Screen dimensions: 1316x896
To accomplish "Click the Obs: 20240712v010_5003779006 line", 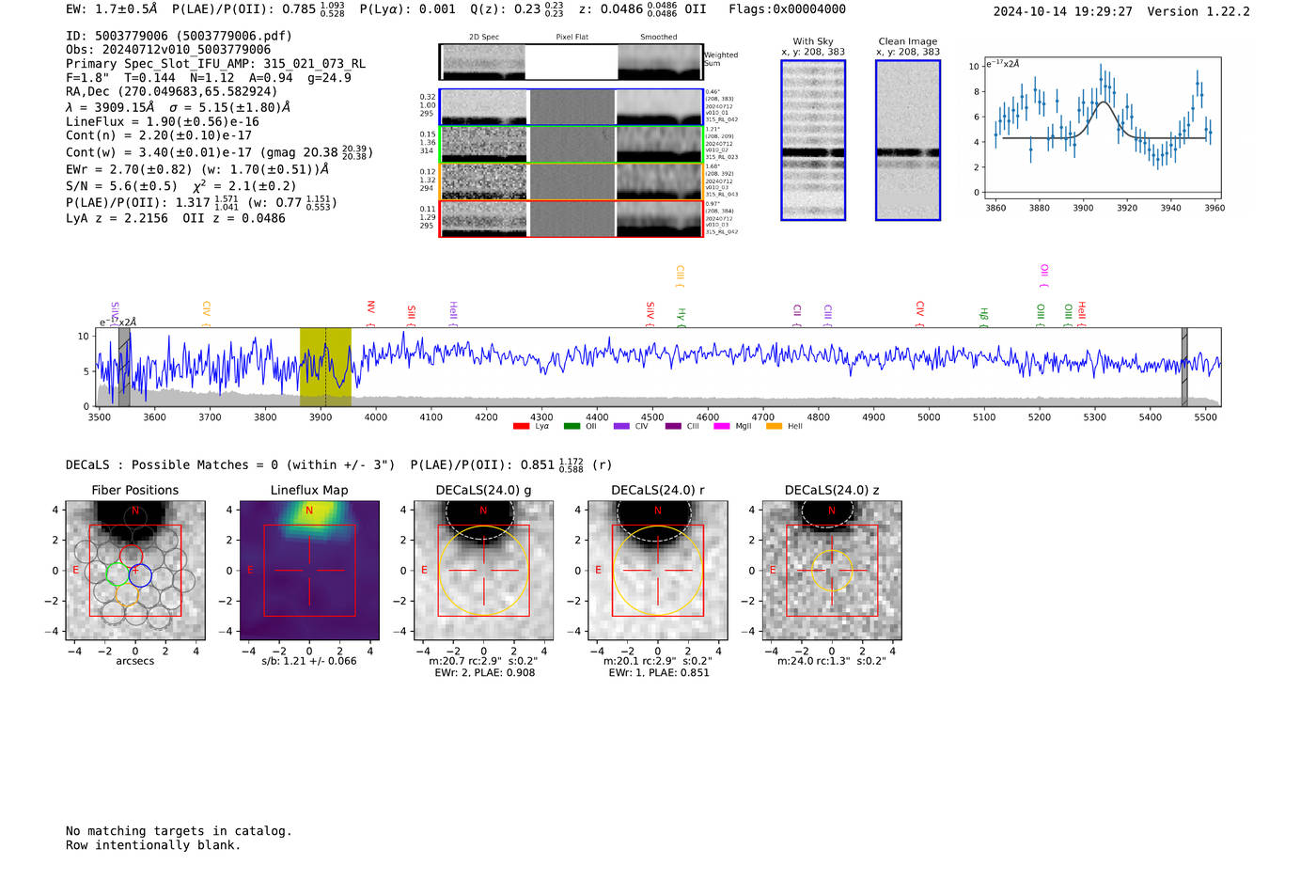I will [168, 50].
